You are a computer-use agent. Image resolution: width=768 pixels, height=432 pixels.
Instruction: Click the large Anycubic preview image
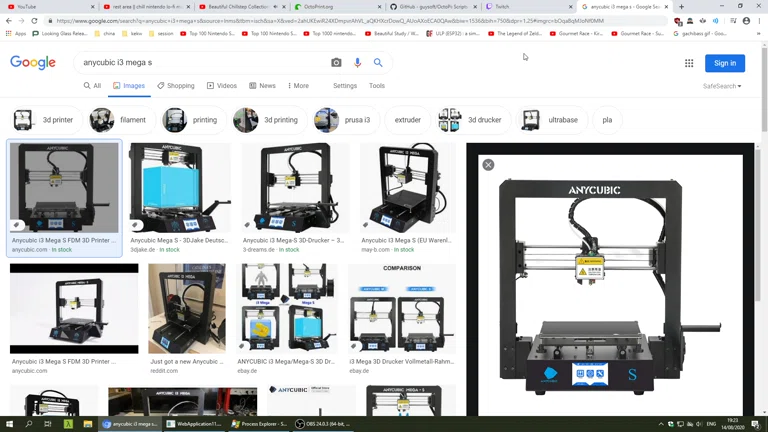coord(610,287)
